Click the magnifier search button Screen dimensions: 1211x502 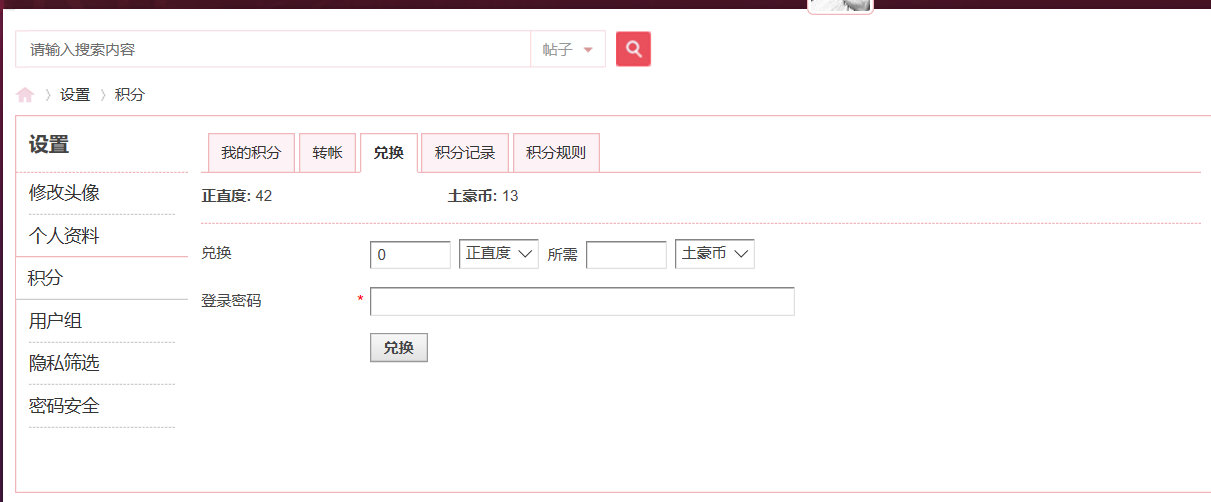pos(633,49)
